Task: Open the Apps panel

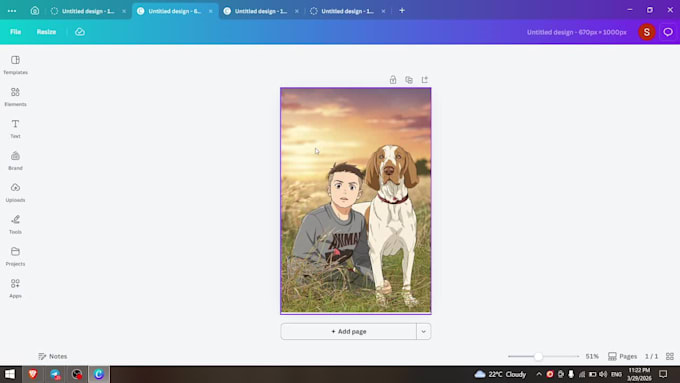Action: (x=15, y=288)
